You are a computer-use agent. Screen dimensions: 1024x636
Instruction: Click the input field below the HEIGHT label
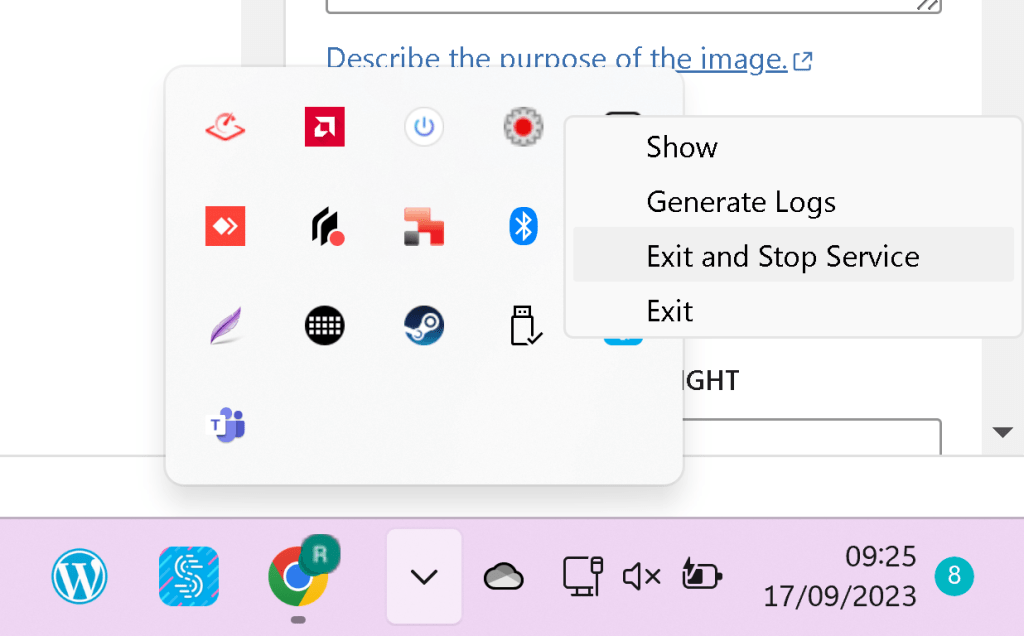(812, 436)
